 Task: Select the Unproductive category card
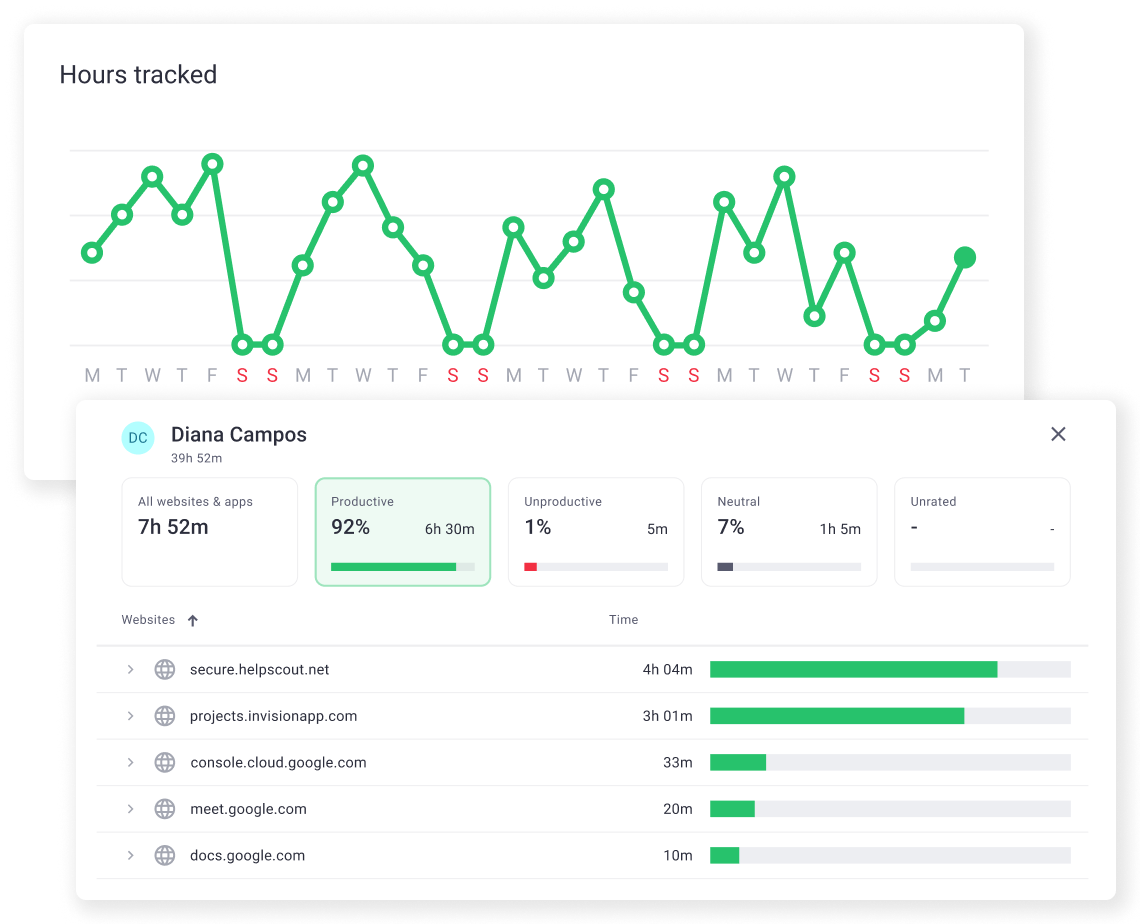[595, 531]
